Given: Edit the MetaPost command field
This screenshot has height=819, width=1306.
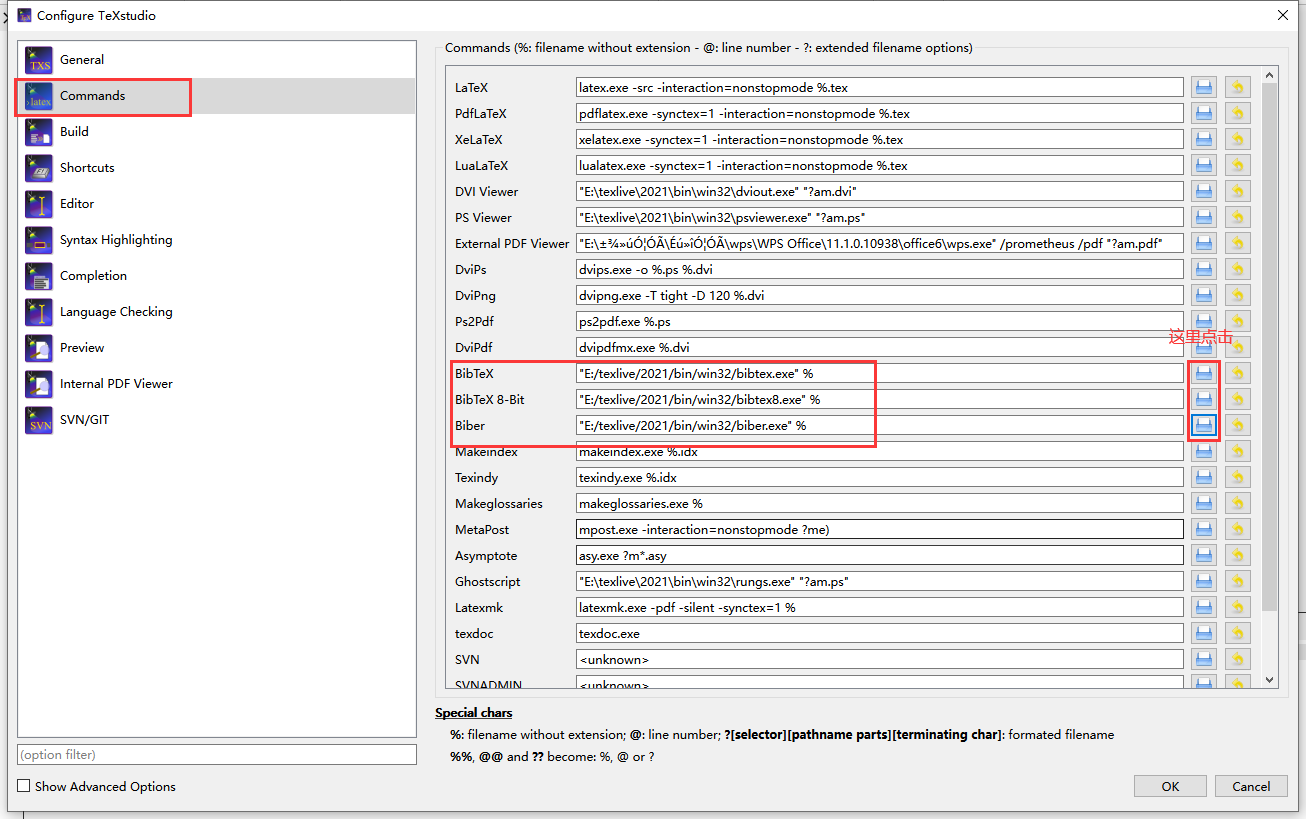Looking at the screenshot, I should click(880, 529).
